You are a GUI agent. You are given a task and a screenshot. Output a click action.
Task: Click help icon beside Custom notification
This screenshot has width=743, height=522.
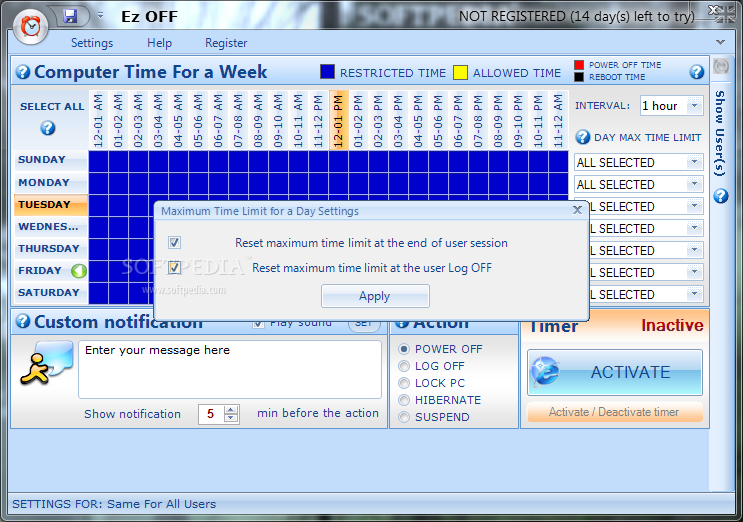(x=23, y=322)
